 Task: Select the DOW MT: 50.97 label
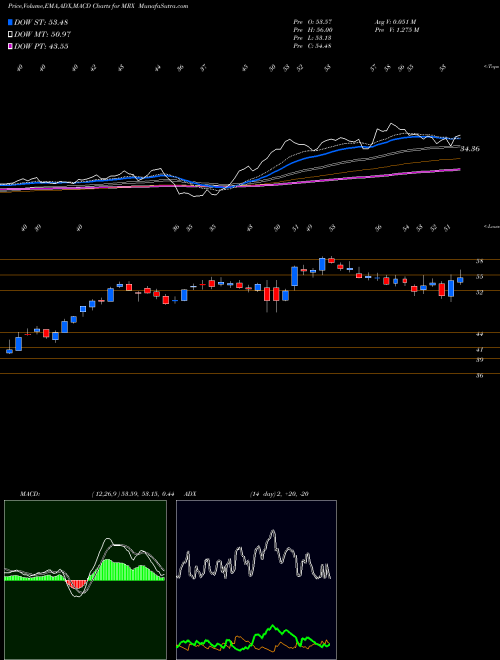pos(43,35)
